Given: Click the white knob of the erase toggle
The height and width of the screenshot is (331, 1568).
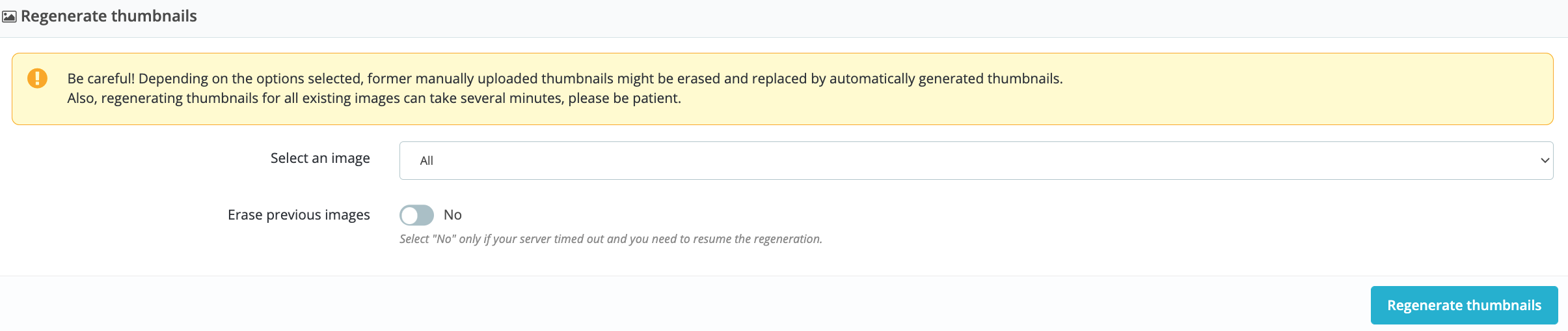Looking at the screenshot, I should [409, 215].
